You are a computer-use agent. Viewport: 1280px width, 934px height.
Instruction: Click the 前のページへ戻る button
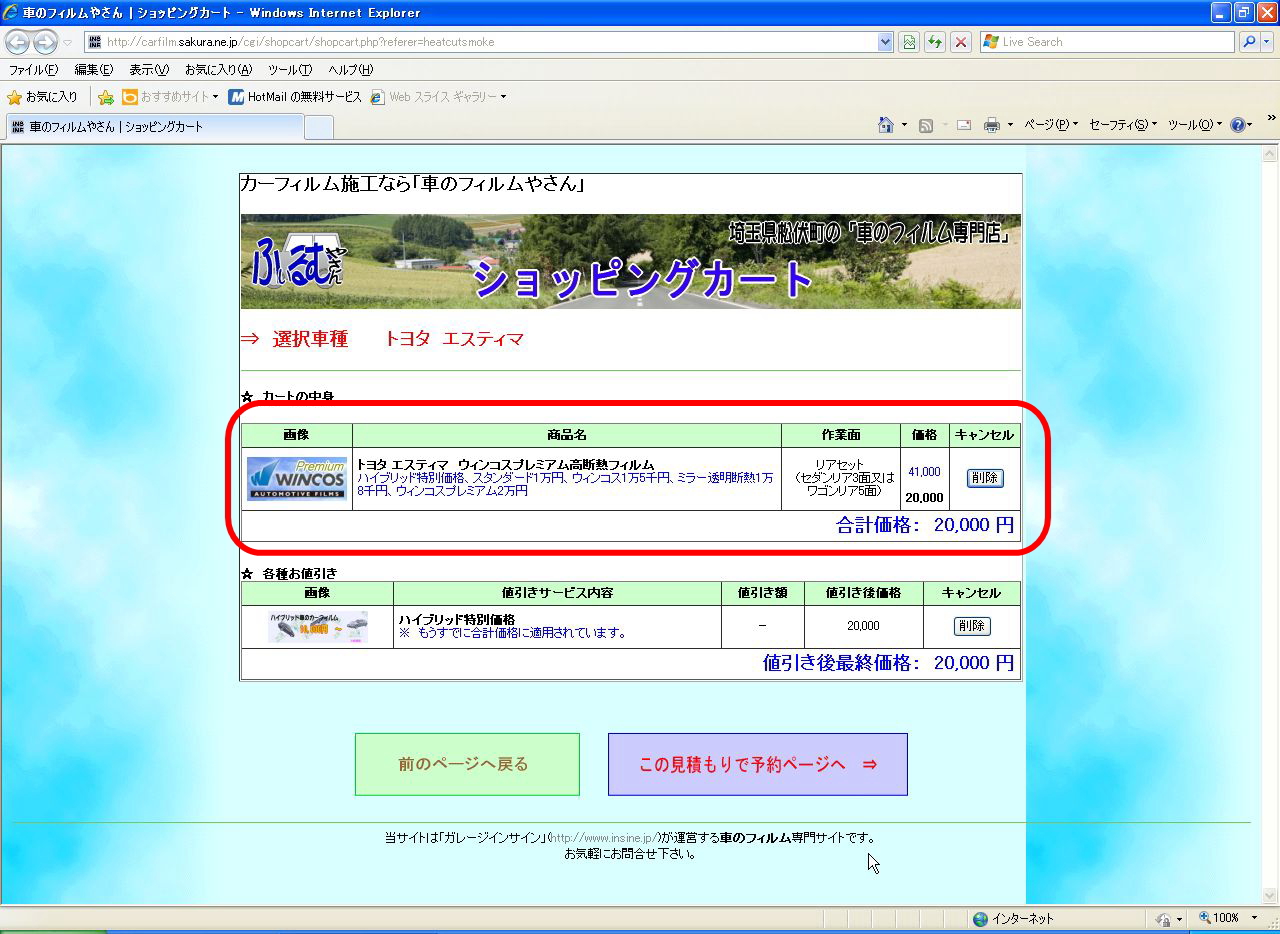point(467,764)
